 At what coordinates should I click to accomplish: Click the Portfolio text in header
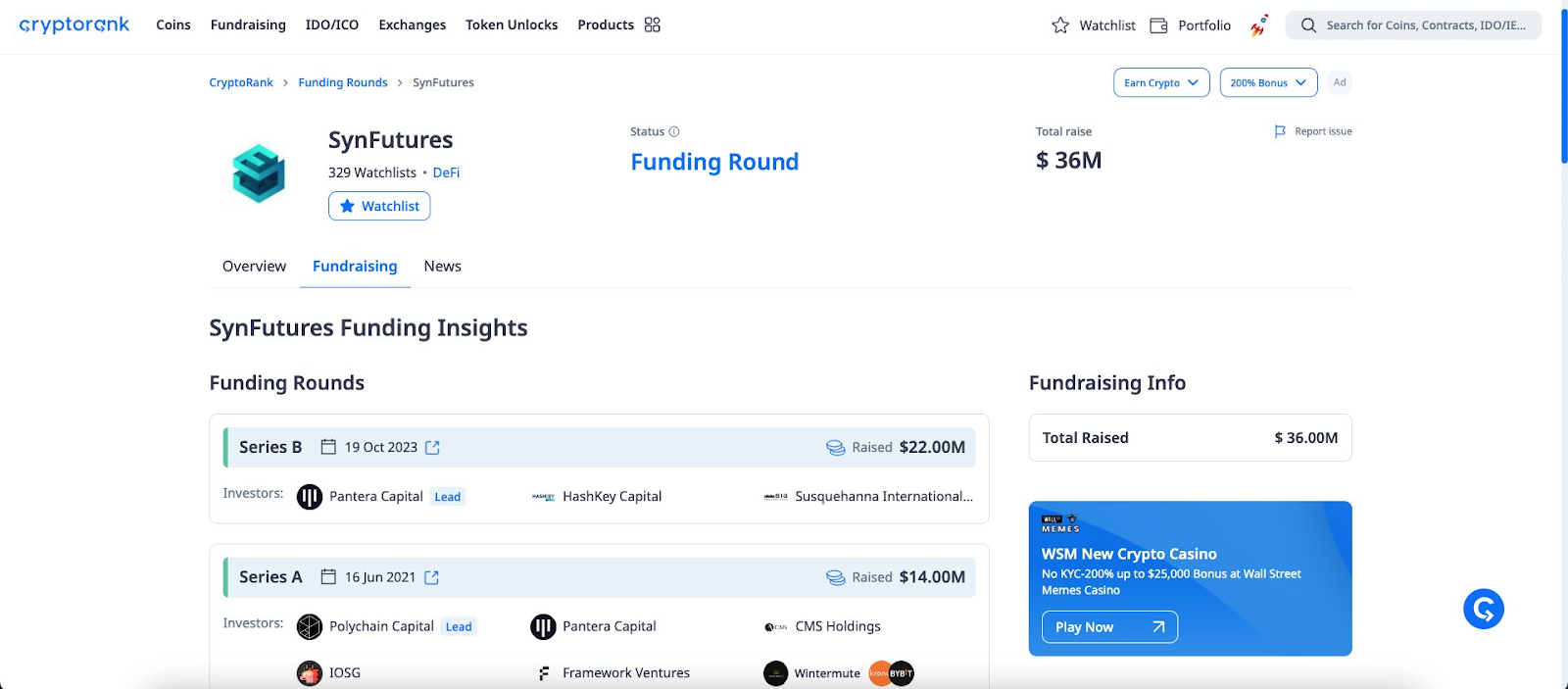coord(1204,25)
